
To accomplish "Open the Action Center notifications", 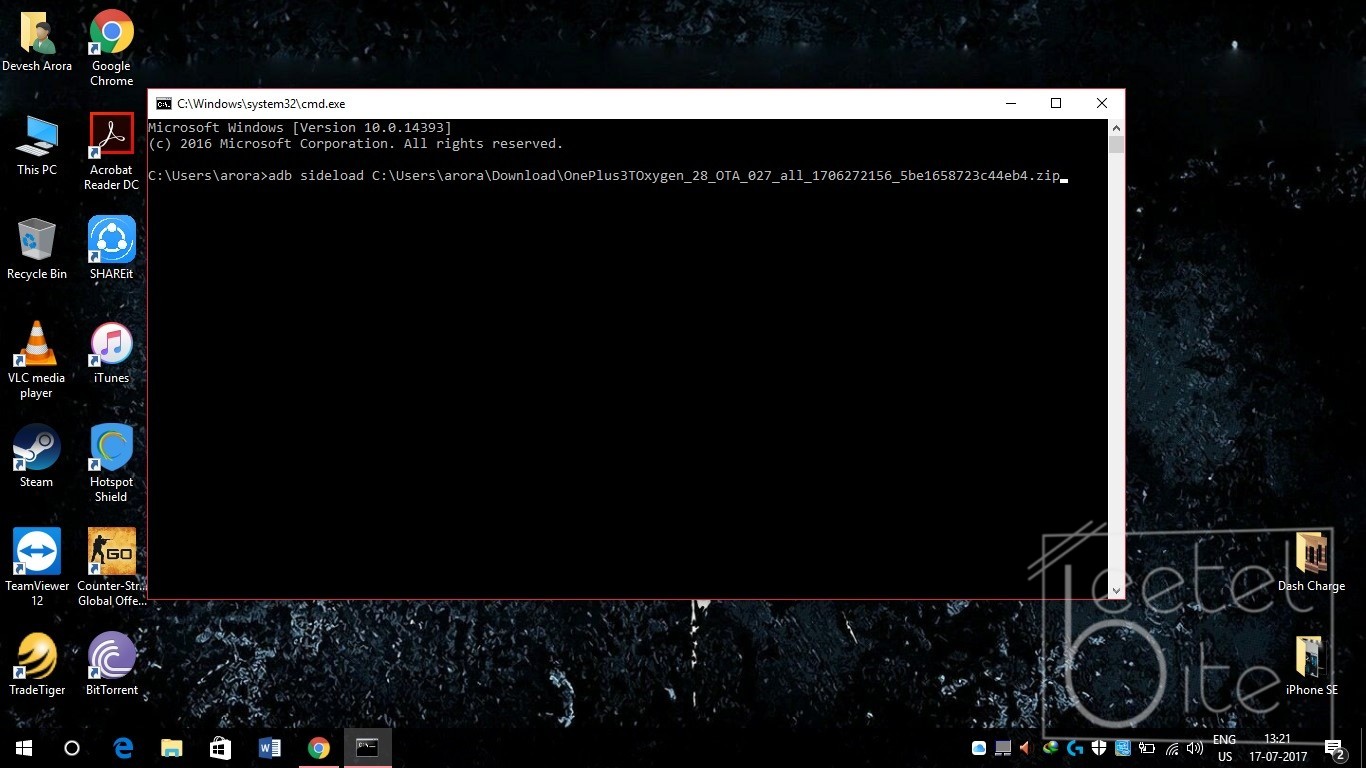I will 1334,748.
